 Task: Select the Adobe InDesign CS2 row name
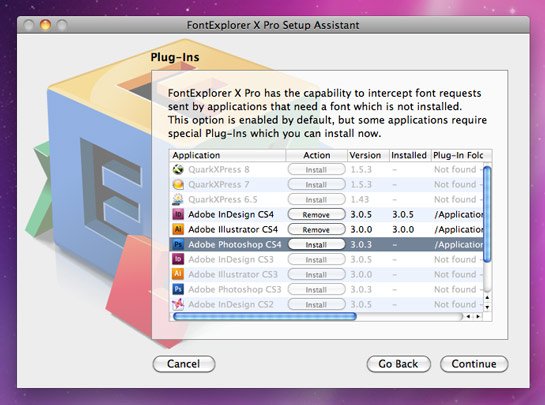(x=231, y=304)
